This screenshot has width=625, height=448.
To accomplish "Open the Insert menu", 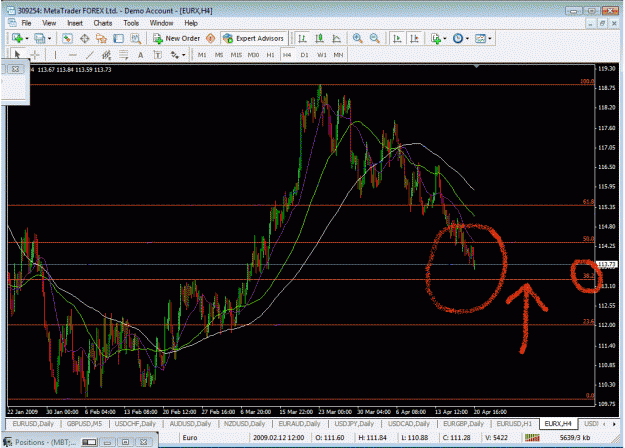I will [x=75, y=23].
